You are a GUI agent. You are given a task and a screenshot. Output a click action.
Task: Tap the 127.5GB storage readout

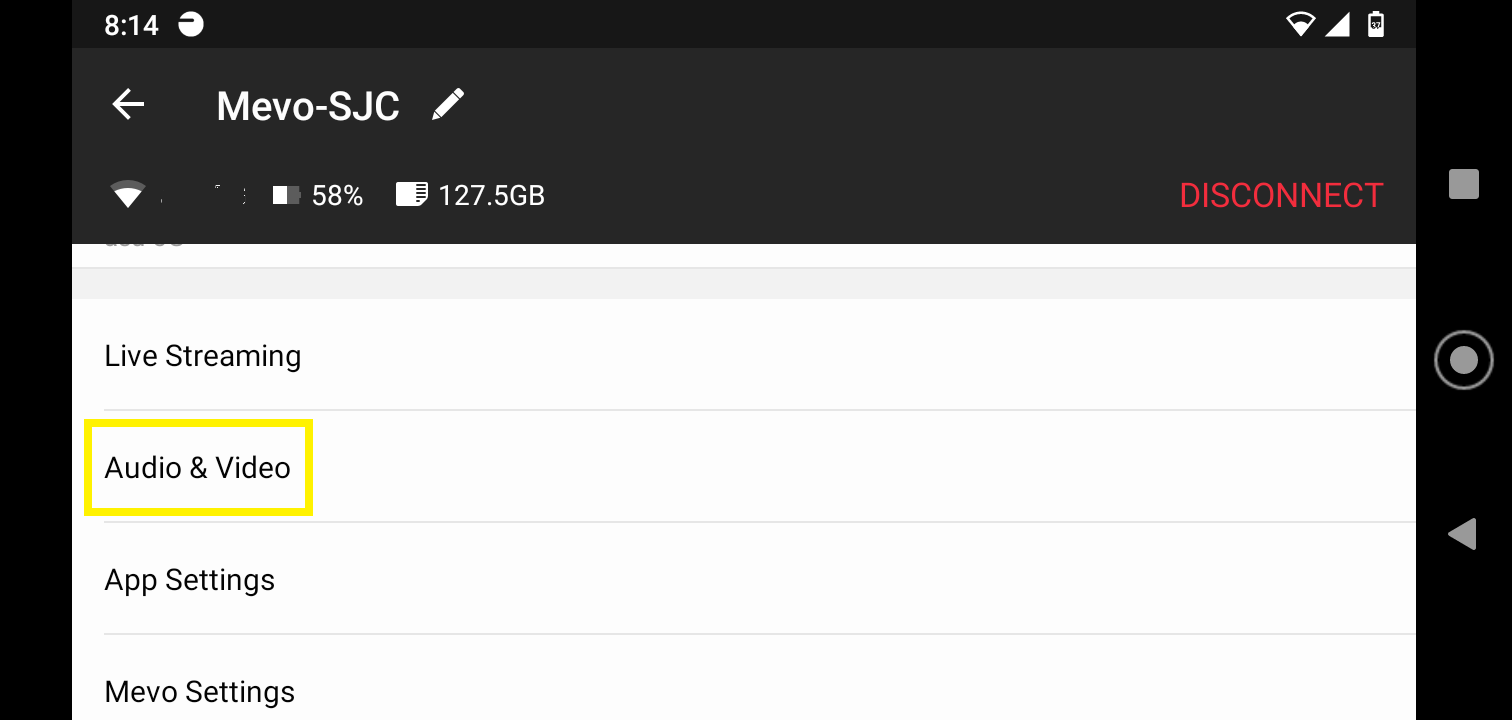491,194
